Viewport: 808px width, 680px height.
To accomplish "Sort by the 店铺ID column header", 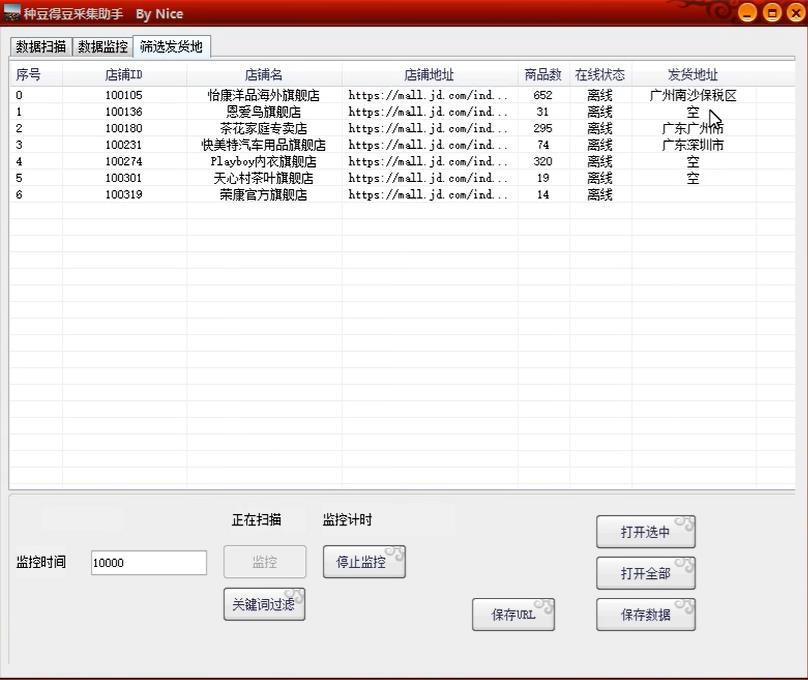I will tap(124, 75).
